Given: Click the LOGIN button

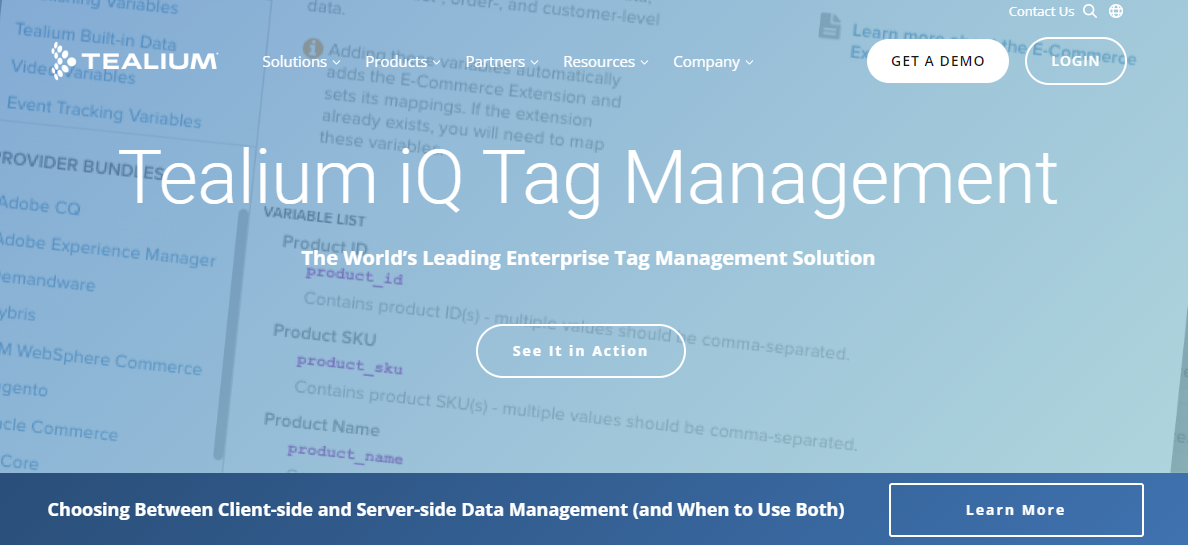Looking at the screenshot, I should point(1075,61).
